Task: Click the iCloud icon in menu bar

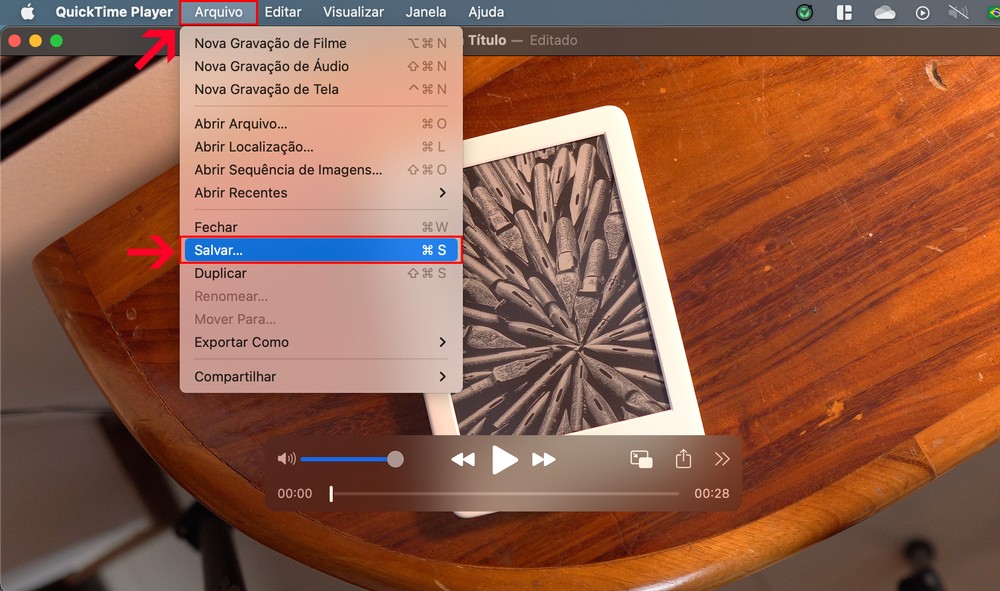Action: pos(884,13)
